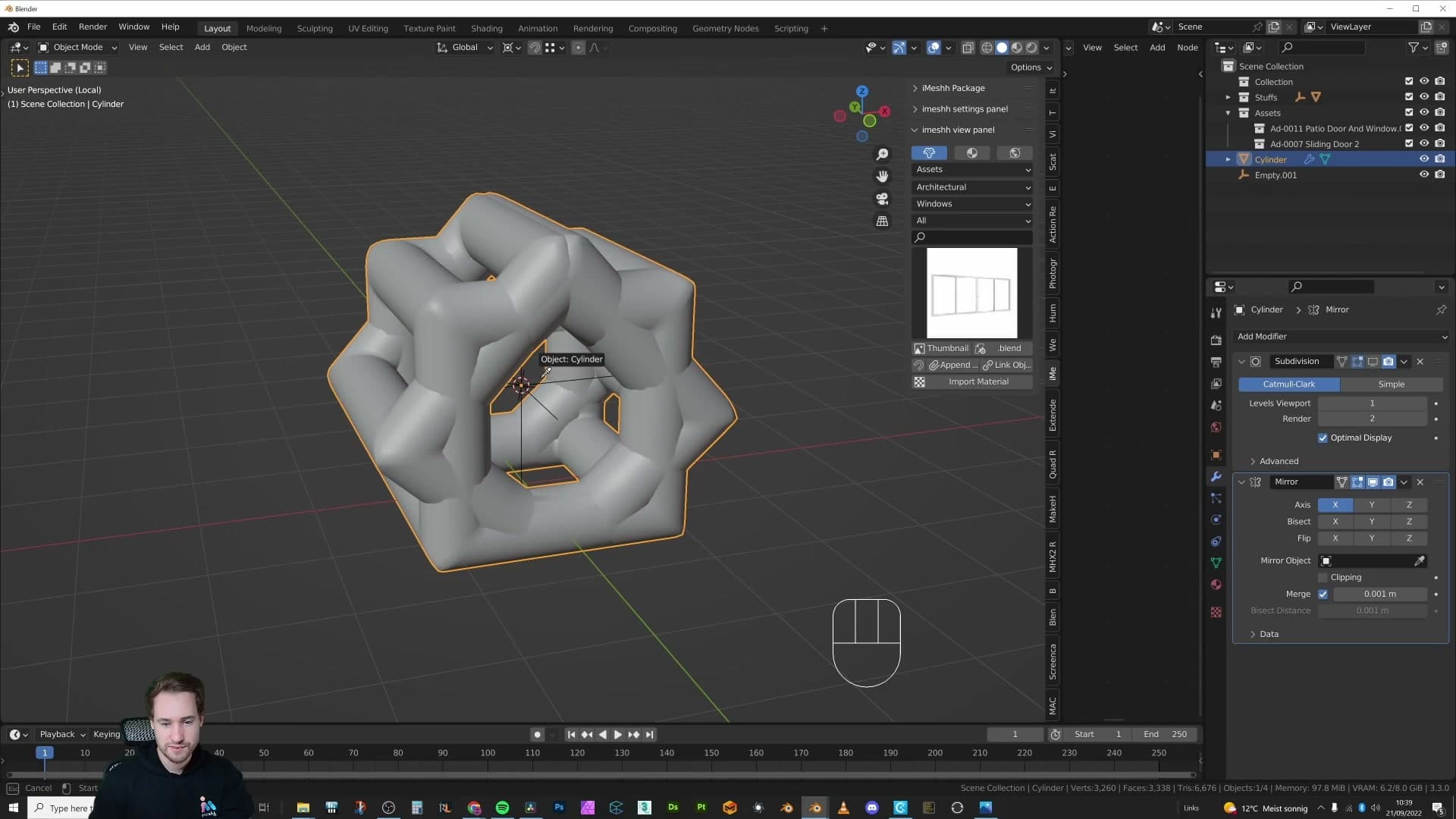Open Photoshop from the taskbar

coord(559,808)
